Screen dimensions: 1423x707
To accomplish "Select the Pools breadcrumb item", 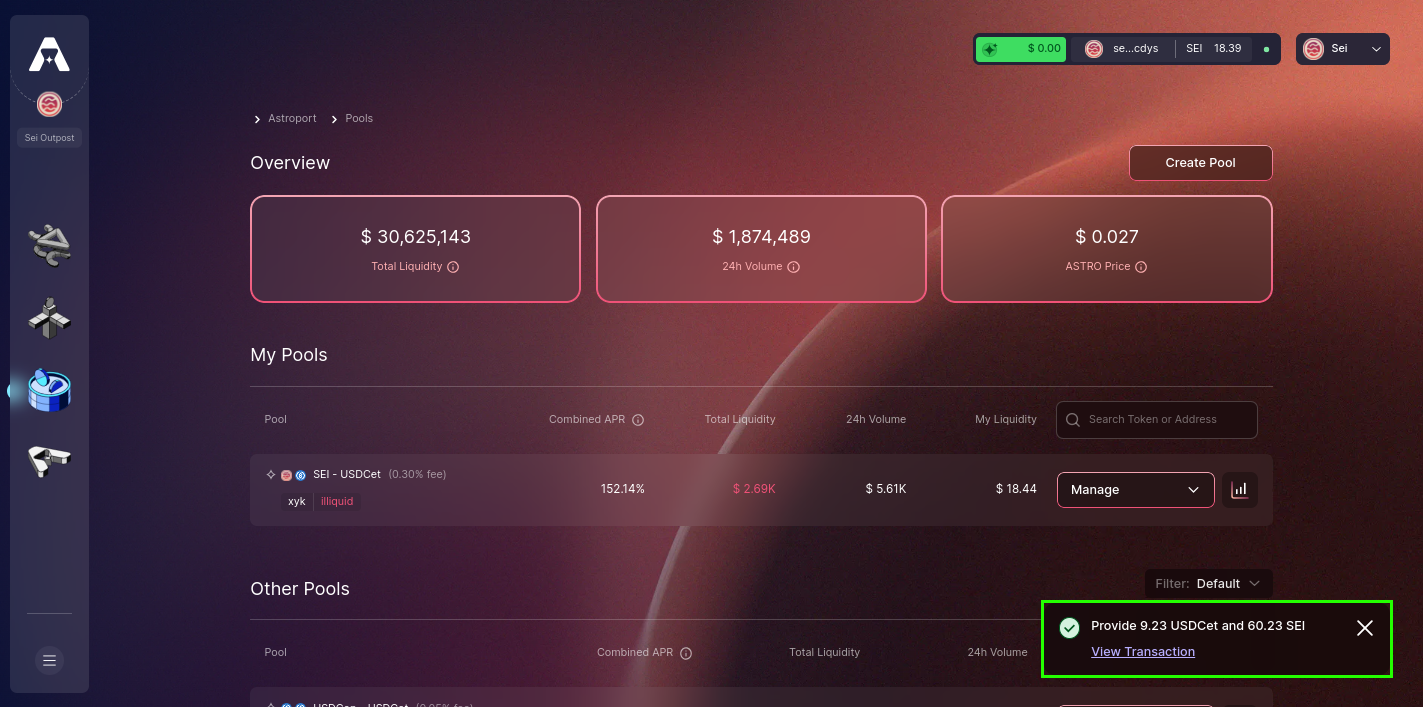I will point(359,118).
